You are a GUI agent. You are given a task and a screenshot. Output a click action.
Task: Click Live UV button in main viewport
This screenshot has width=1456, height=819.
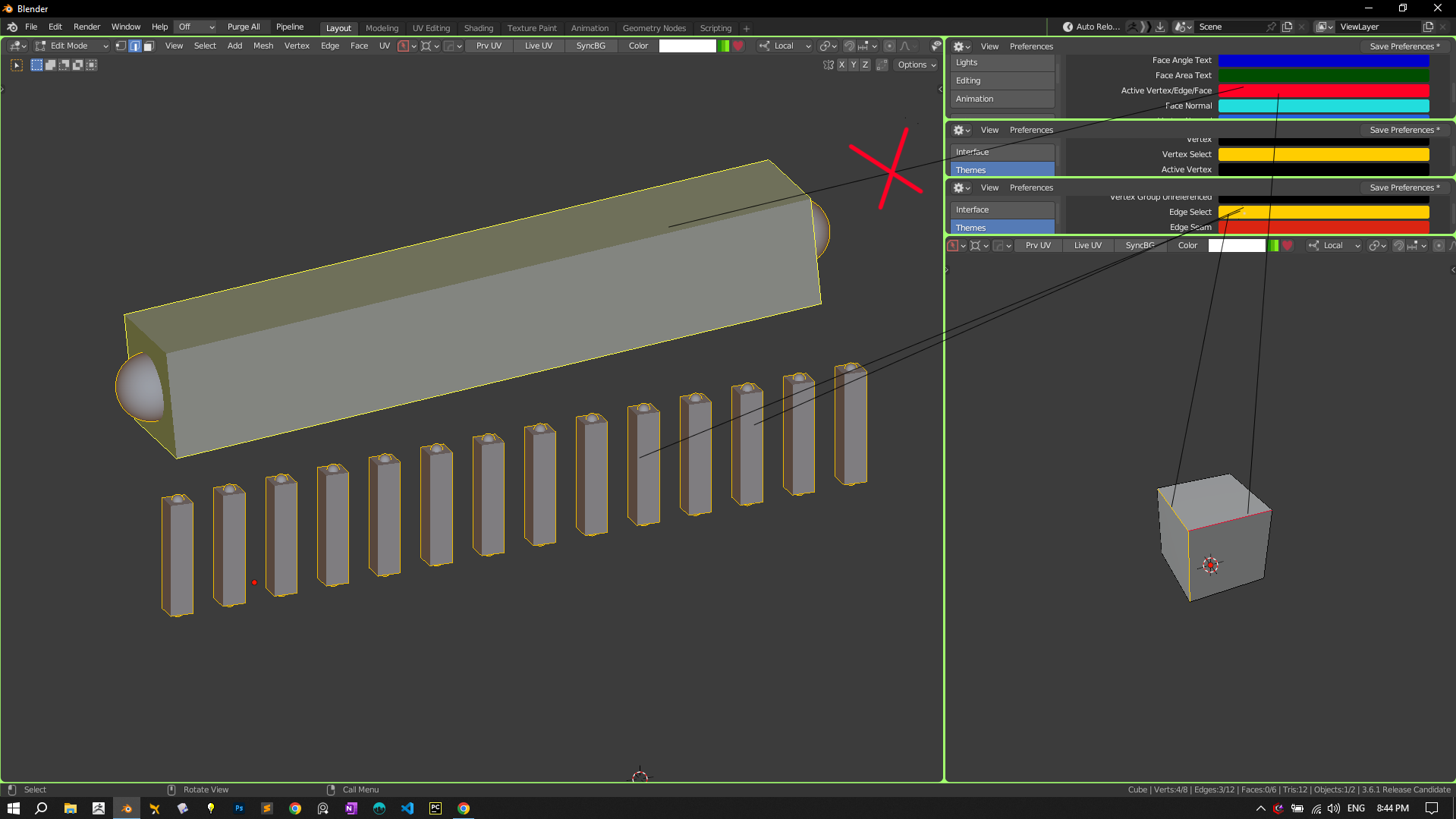[539, 46]
